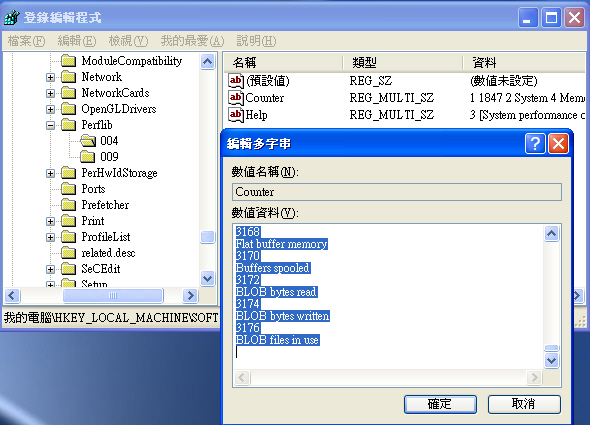
Task: Expand the PerHwIdStorage tree node
Action: (x=50, y=173)
